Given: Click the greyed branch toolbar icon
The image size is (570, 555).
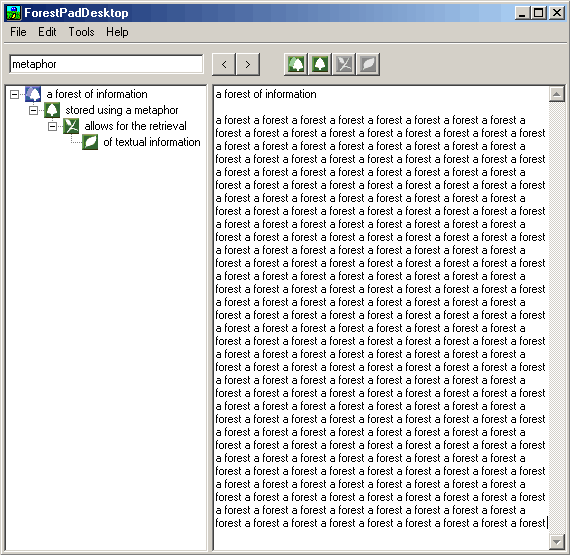Looking at the screenshot, I should coord(344,64).
